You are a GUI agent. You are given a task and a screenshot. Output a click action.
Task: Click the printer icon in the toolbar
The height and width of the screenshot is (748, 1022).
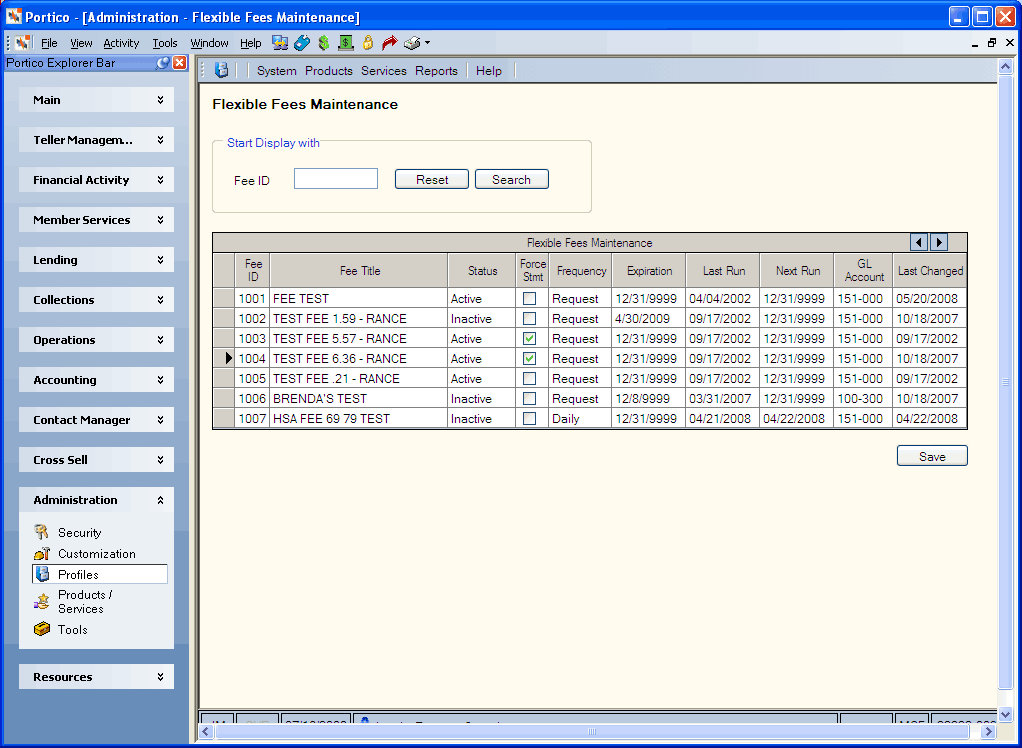pyautogui.click(x=412, y=43)
